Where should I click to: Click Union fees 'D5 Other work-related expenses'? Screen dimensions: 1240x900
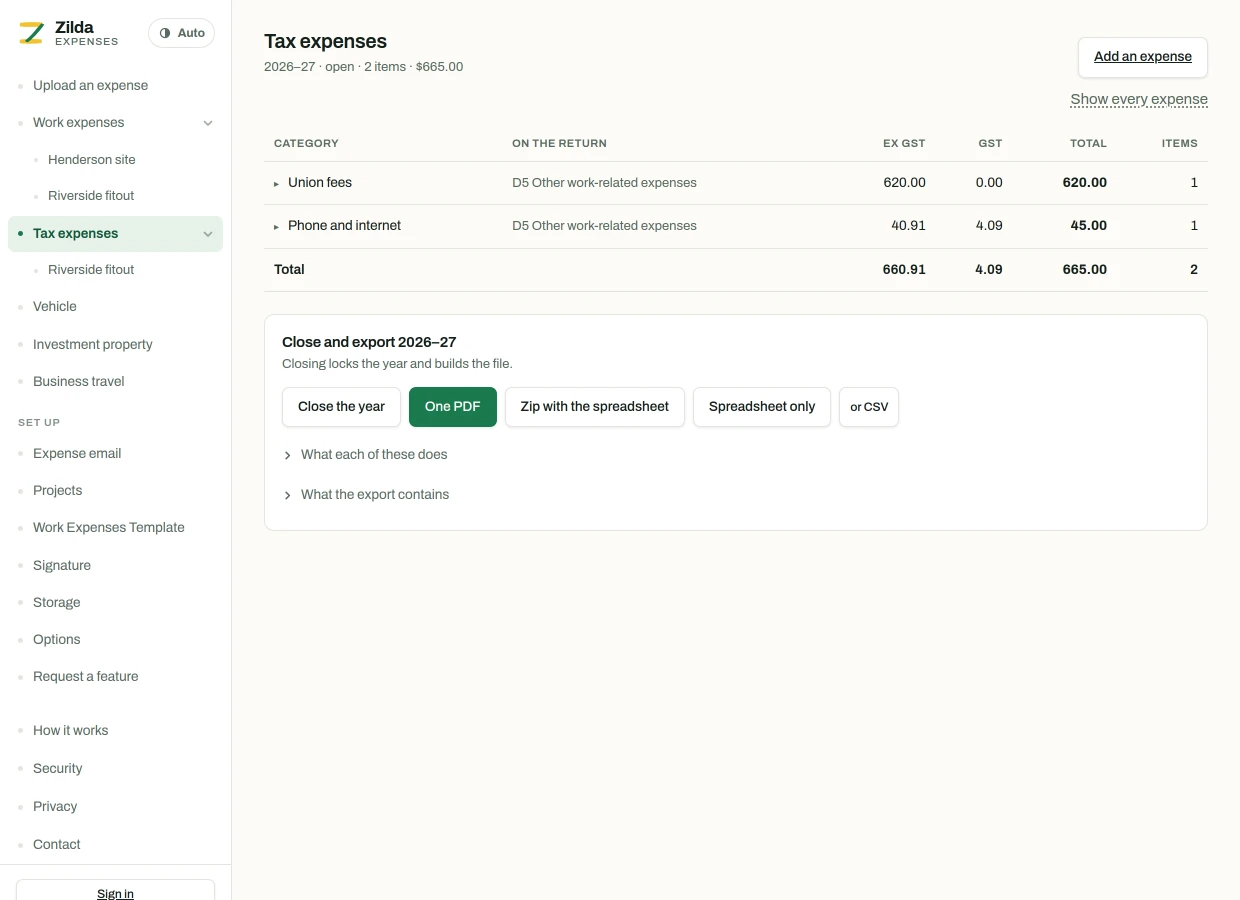(604, 183)
